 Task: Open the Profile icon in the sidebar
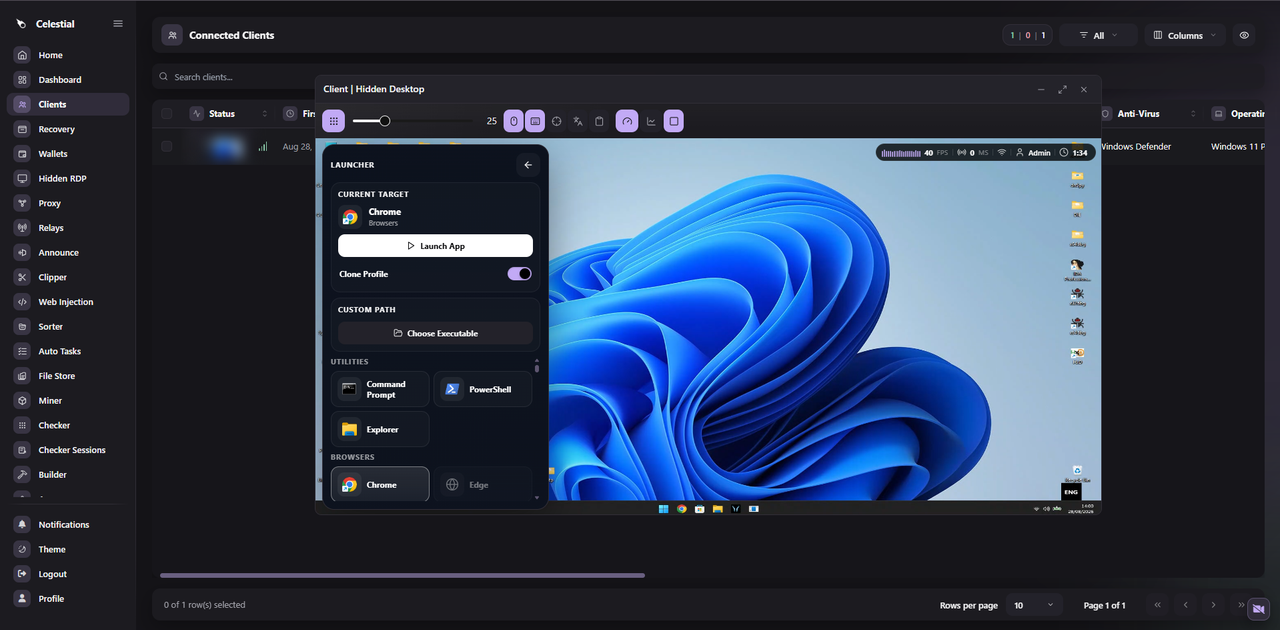[22, 599]
